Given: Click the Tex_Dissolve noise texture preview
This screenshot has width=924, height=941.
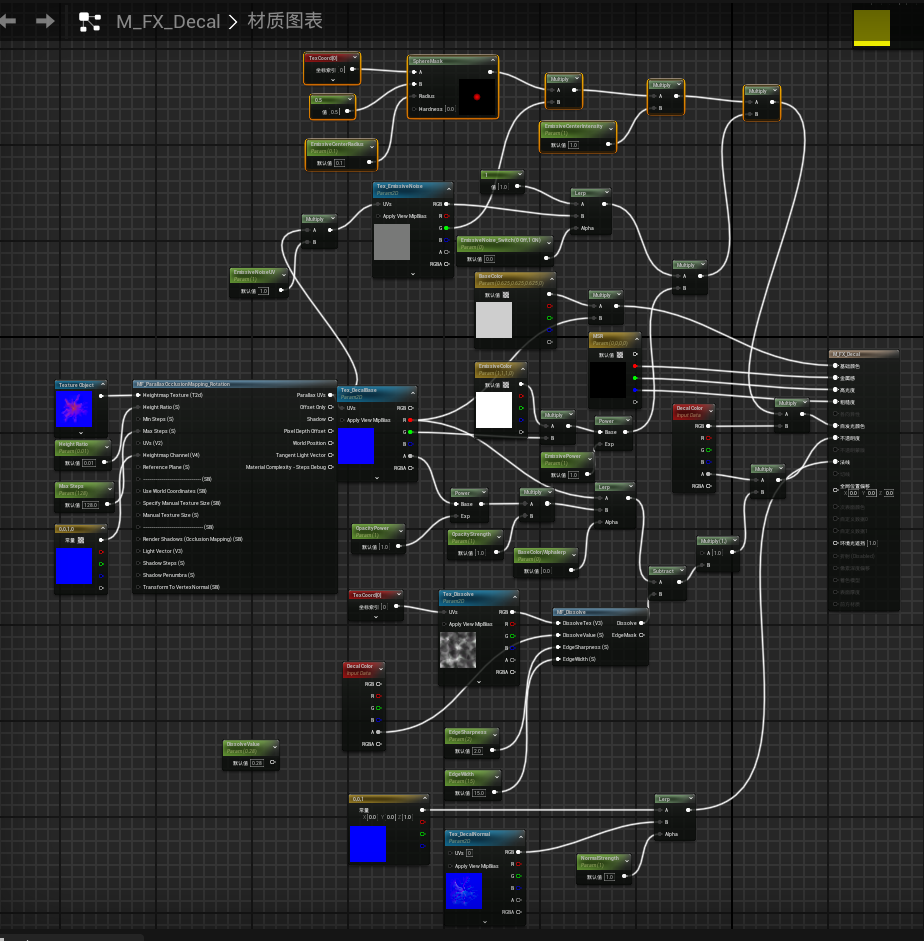Looking at the screenshot, I should pos(459,649).
